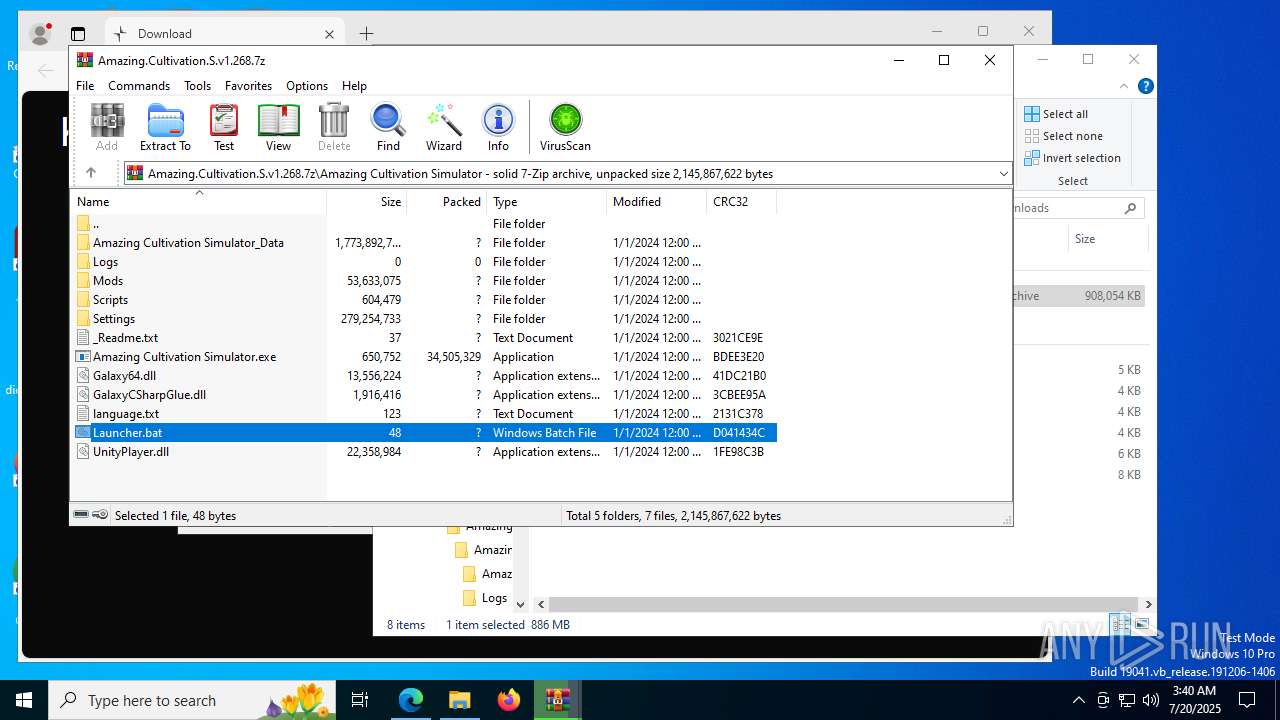Select the Amazing Cultivation Simulator_Data folder
This screenshot has width=1280, height=720.
click(425, 243)
